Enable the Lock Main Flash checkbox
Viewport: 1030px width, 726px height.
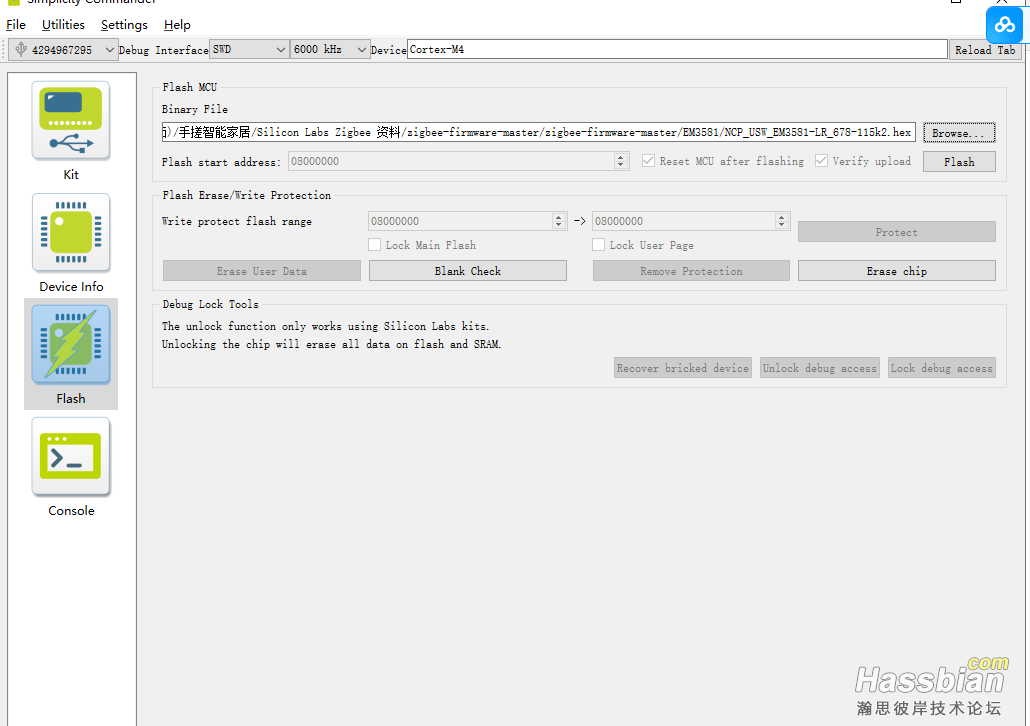pyautogui.click(x=374, y=244)
